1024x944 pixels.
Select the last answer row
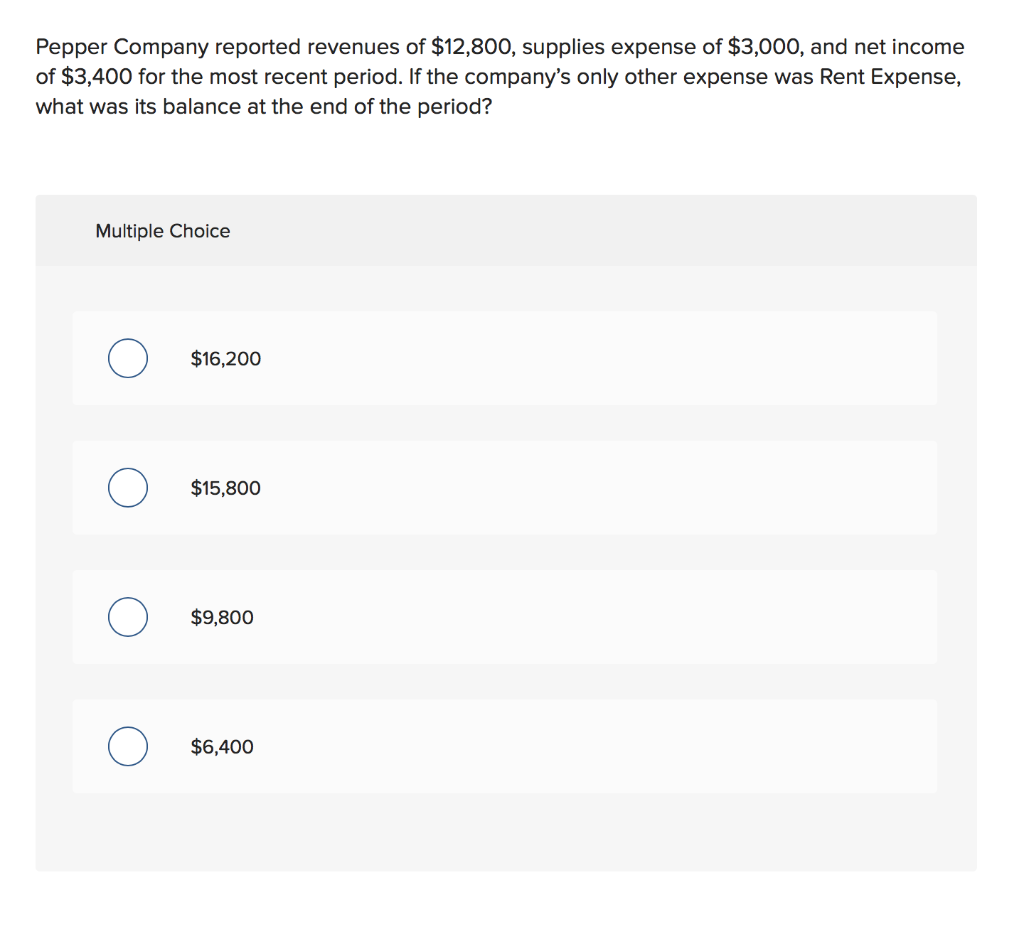click(504, 746)
